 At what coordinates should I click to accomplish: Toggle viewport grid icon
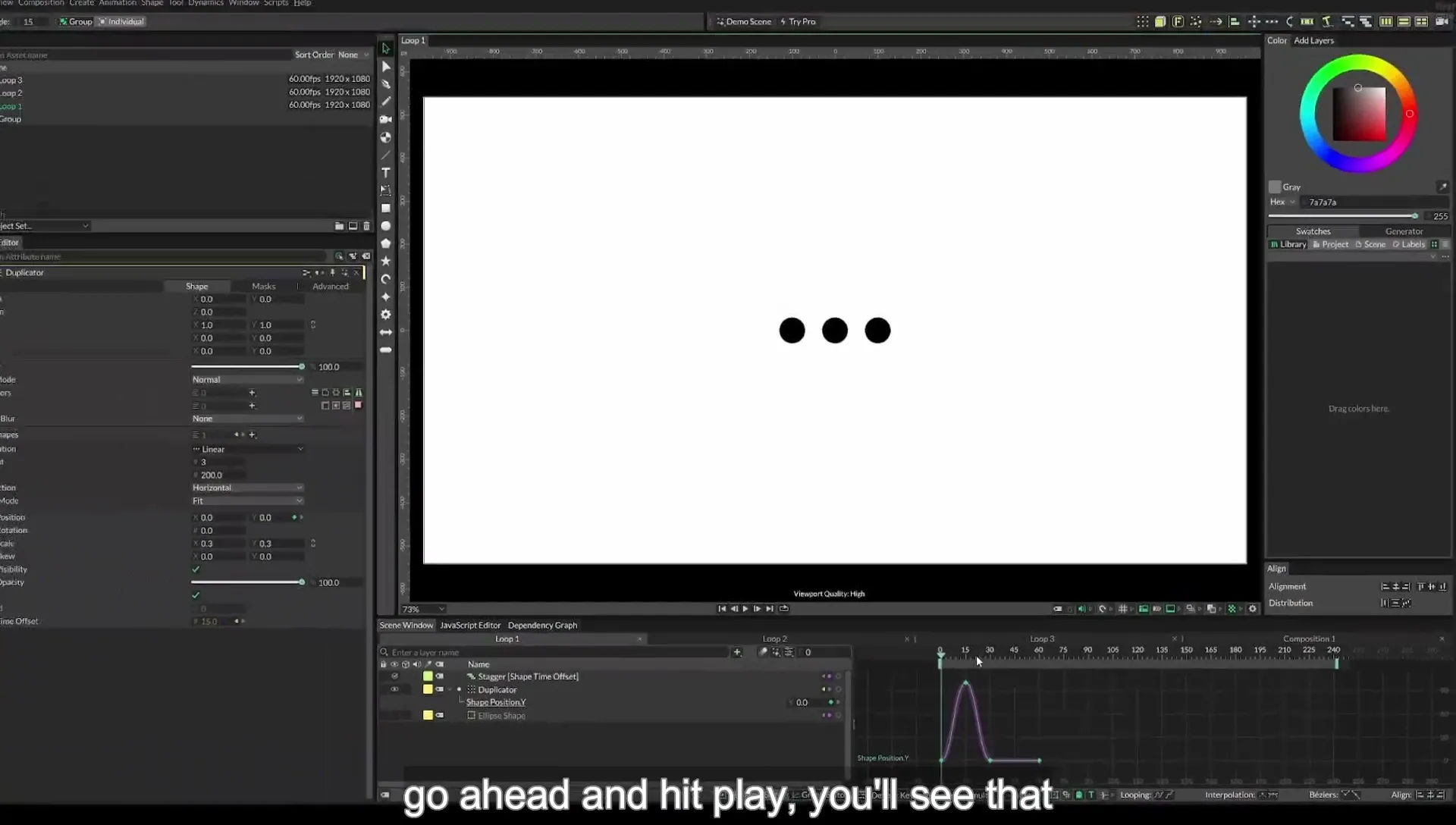tap(1122, 609)
